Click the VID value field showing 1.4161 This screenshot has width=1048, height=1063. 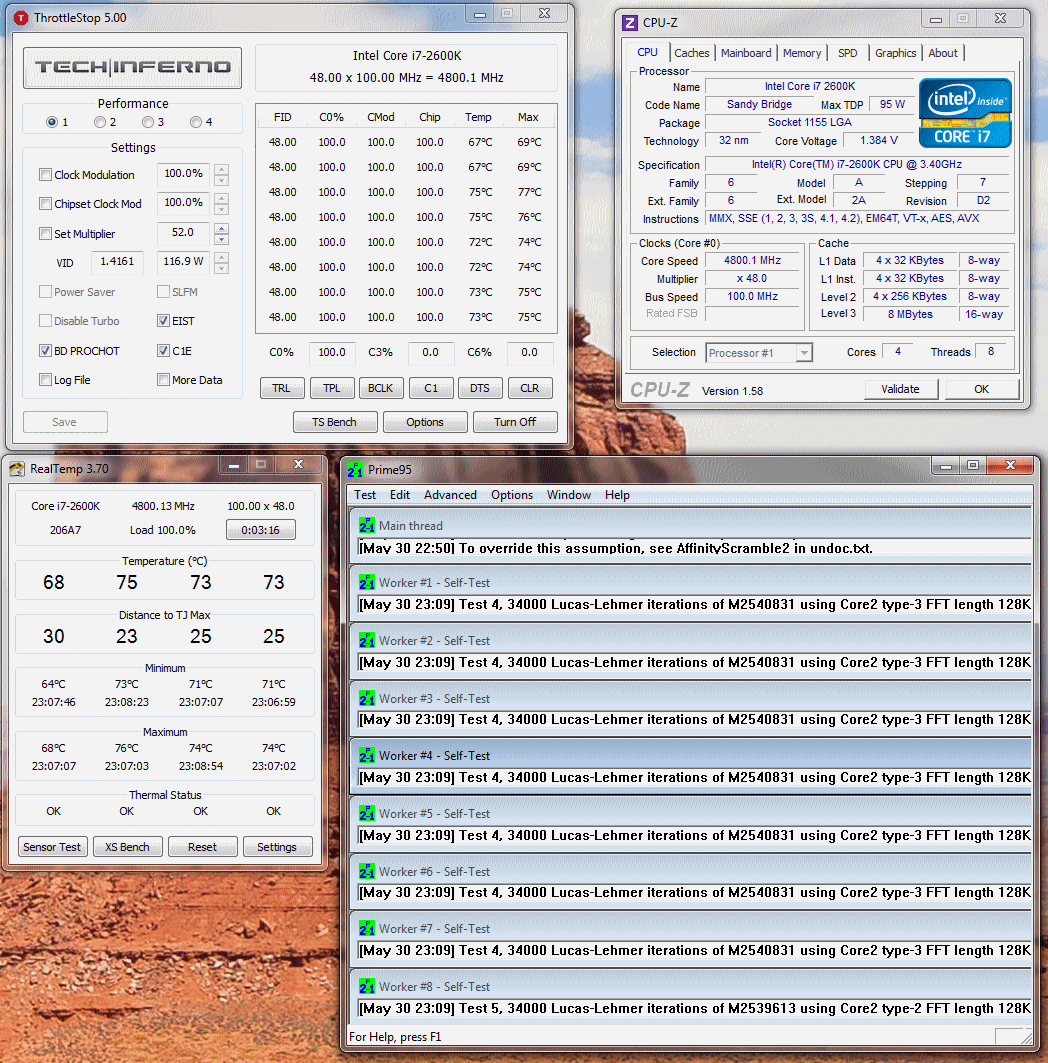pyautogui.click(x=118, y=263)
